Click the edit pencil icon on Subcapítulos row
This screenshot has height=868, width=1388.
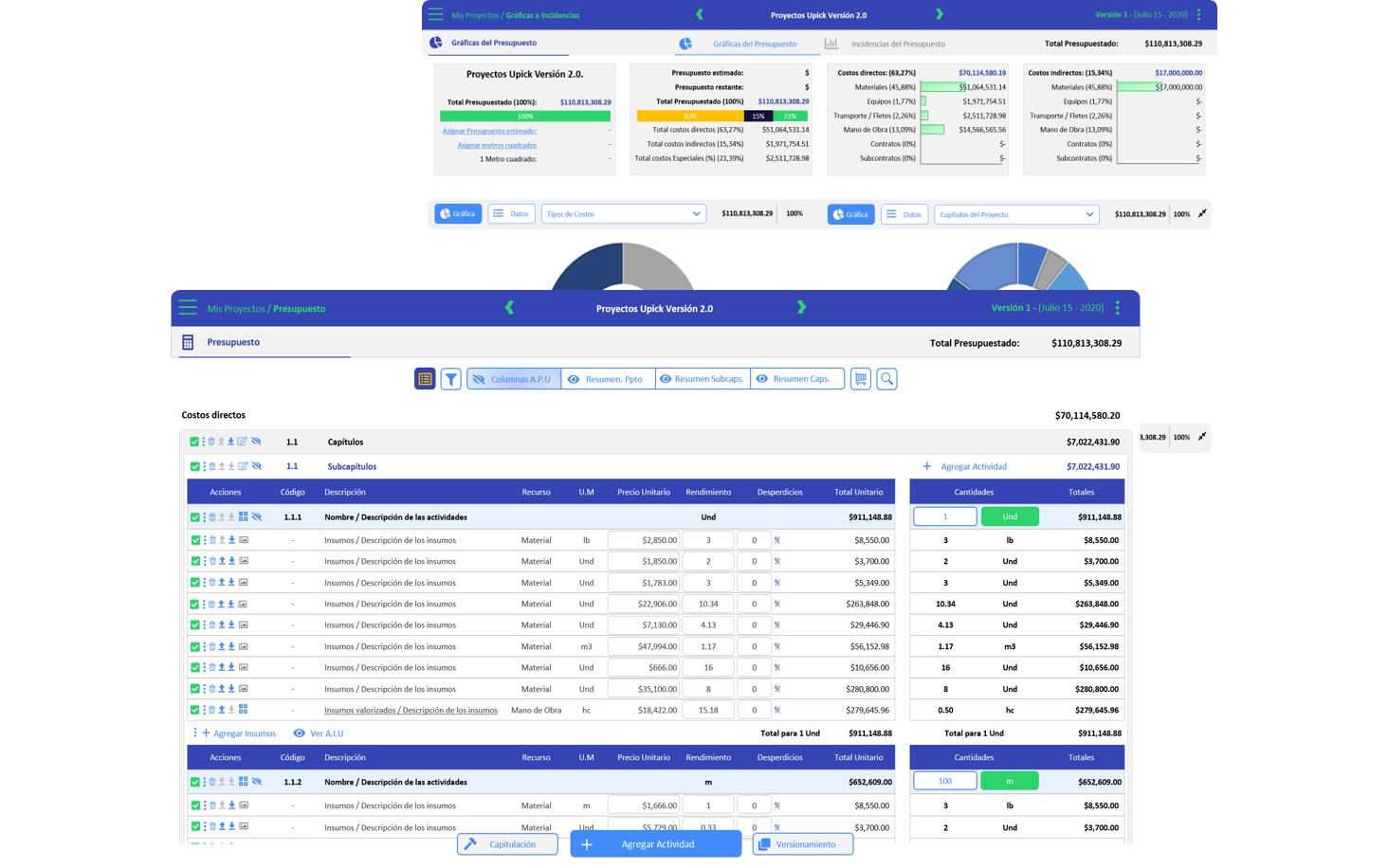pyautogui.click(x=243, y=466)
